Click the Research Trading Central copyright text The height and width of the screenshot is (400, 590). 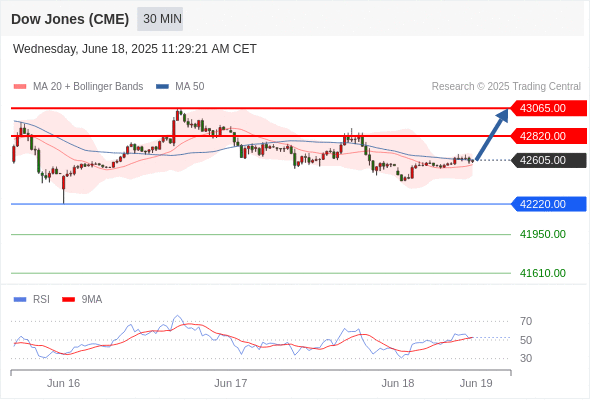506,87
